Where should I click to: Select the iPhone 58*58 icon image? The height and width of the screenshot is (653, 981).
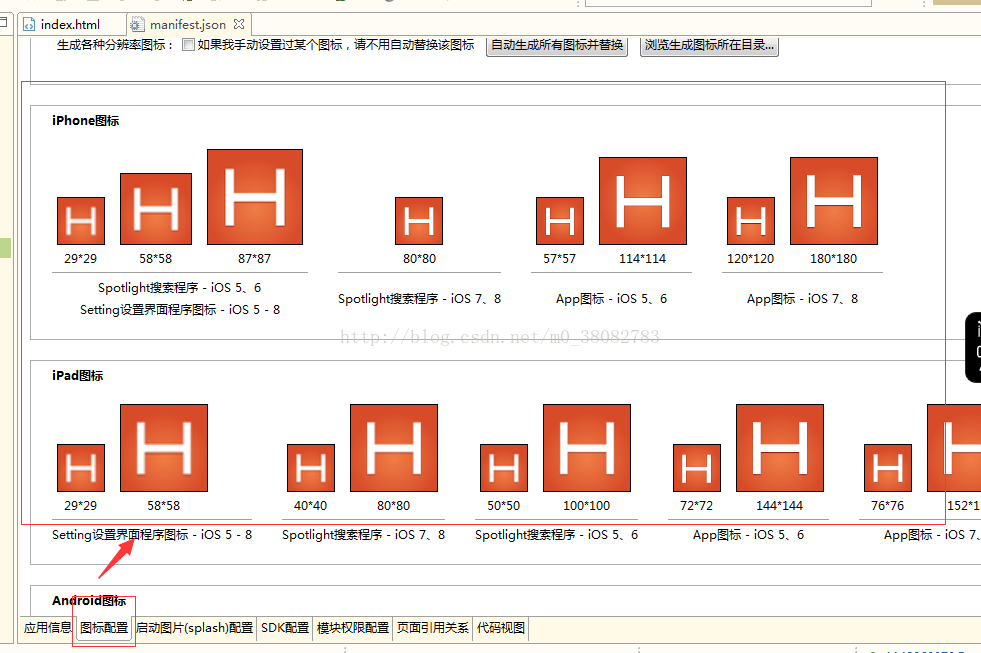156,209
